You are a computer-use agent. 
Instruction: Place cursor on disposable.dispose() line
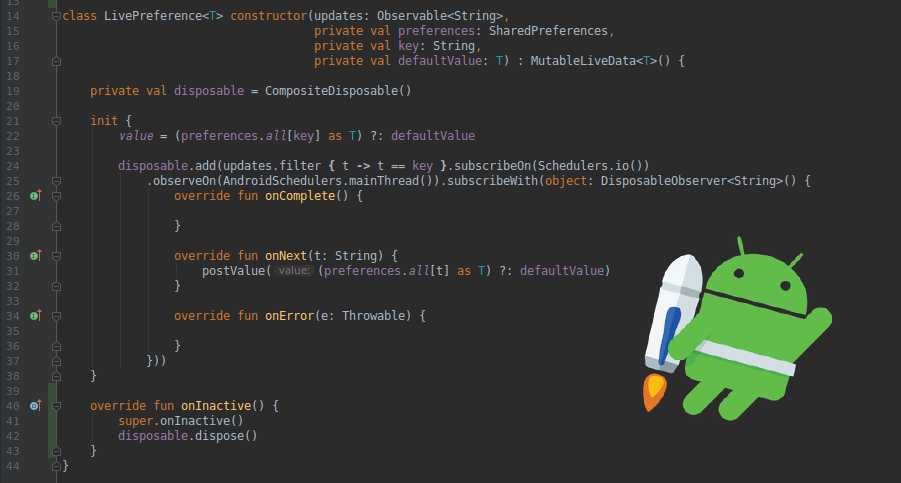[187, 436]
